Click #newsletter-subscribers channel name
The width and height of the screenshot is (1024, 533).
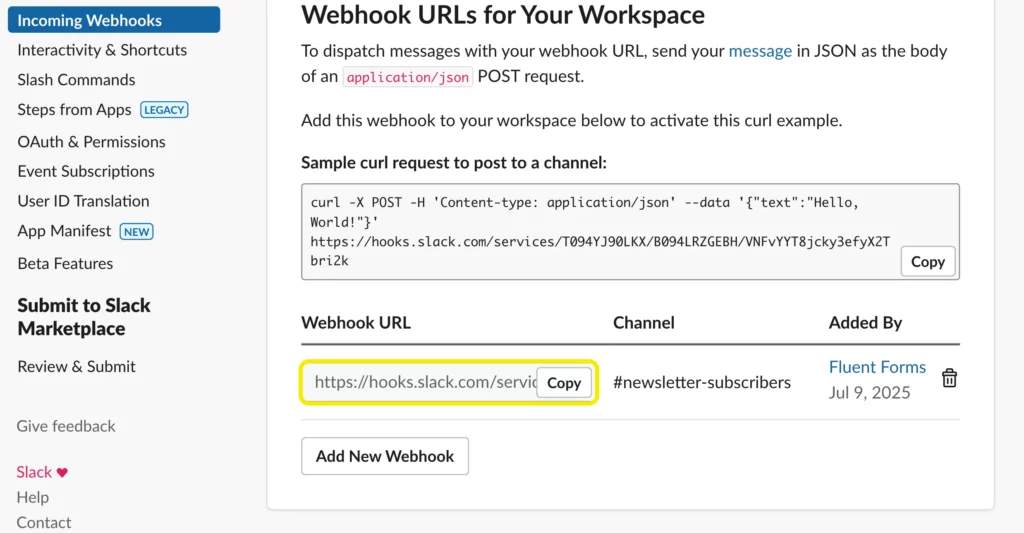point(702,382)
